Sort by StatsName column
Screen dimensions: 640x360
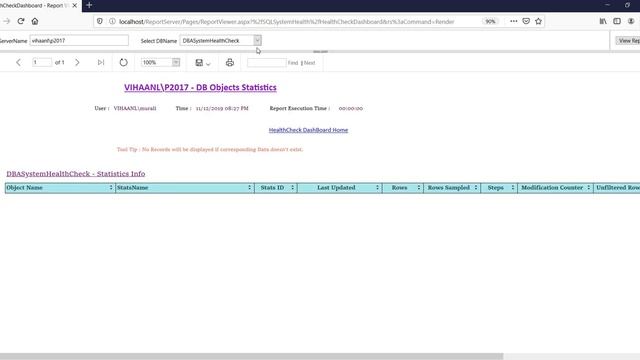pyautogui.click(x=249, y=188)
